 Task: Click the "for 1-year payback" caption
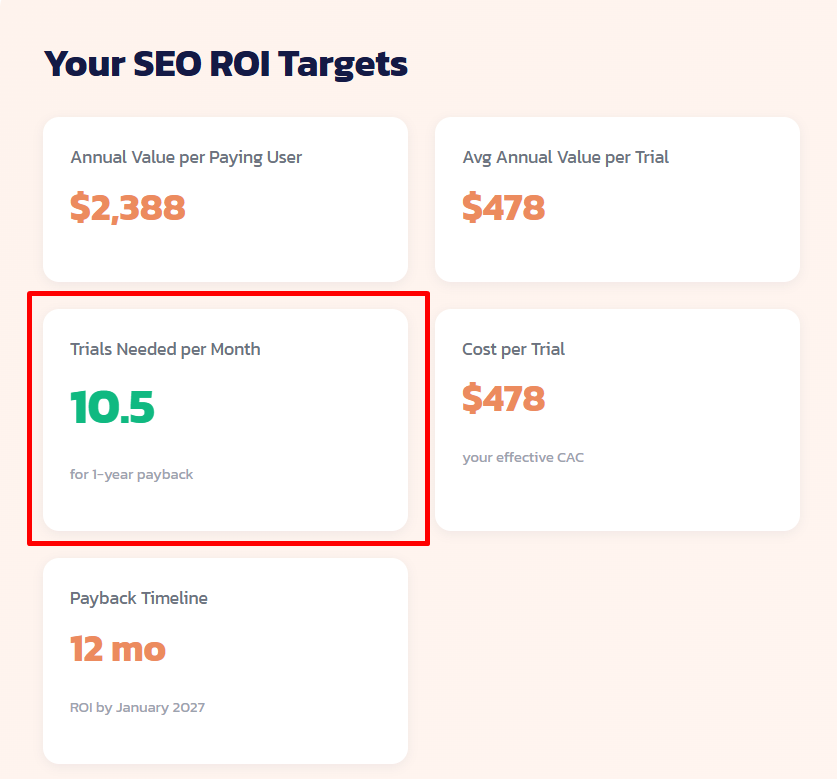(132, 474)
